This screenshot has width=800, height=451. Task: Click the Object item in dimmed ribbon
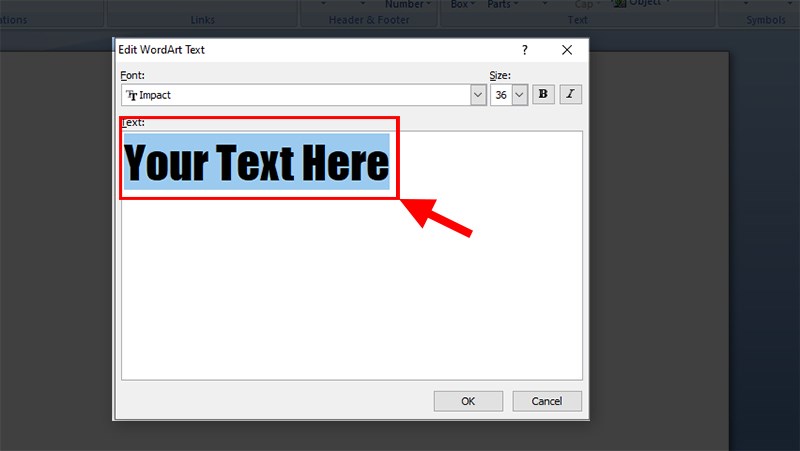(x=642, y=3)
